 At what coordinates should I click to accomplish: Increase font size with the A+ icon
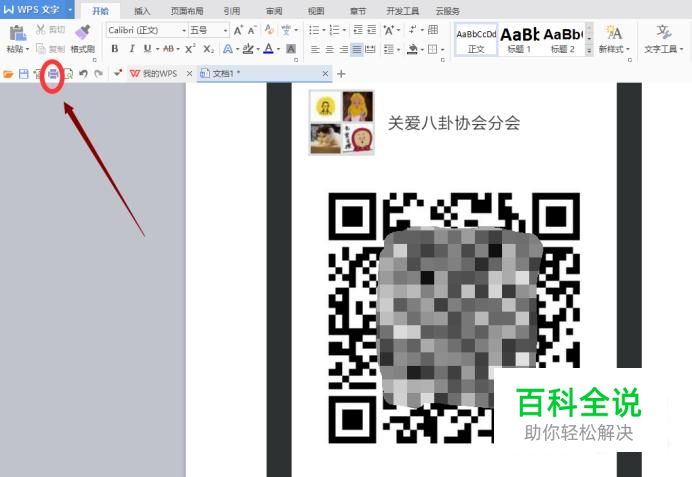(x=238, y=30)
